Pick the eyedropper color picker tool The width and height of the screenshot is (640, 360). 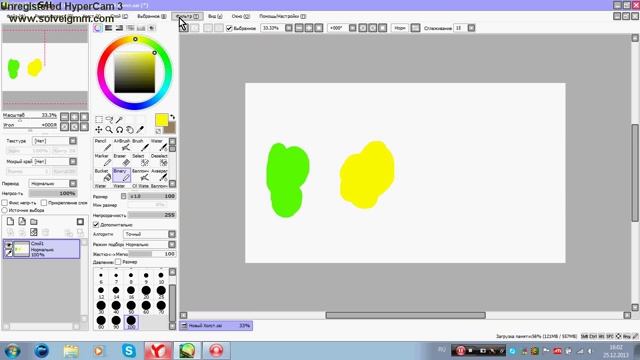click(x=140, y=130)
